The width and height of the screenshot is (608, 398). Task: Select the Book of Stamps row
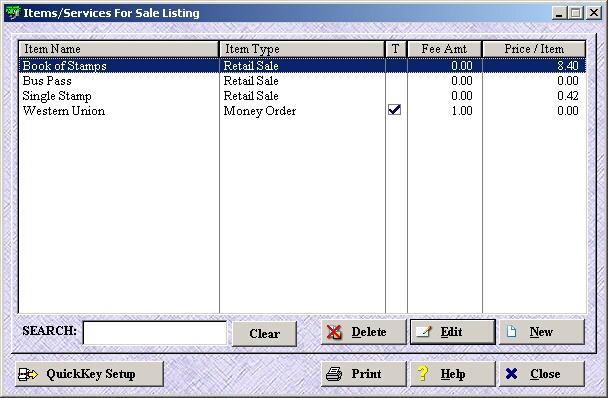pos(302,66)
